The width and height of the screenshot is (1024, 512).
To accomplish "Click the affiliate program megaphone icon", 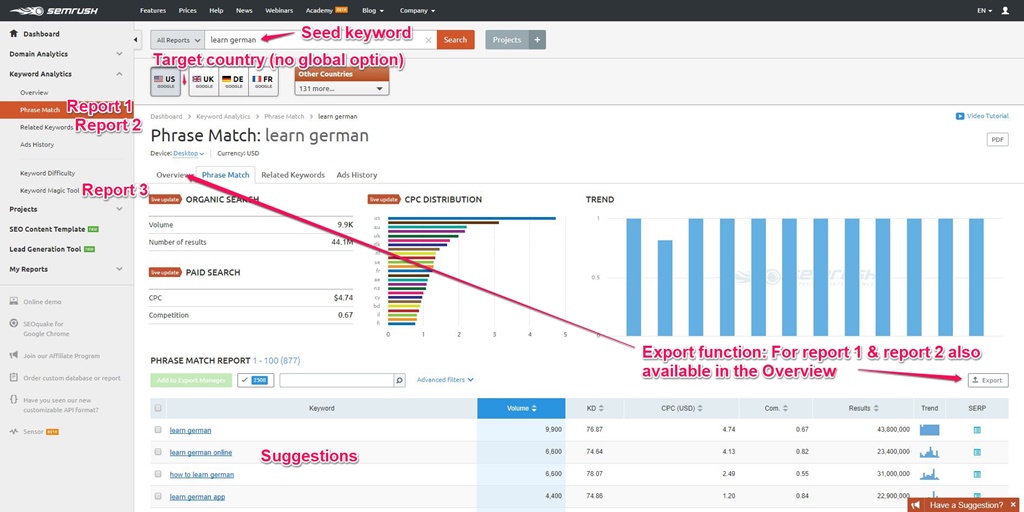I will click(x=14, y=356).
